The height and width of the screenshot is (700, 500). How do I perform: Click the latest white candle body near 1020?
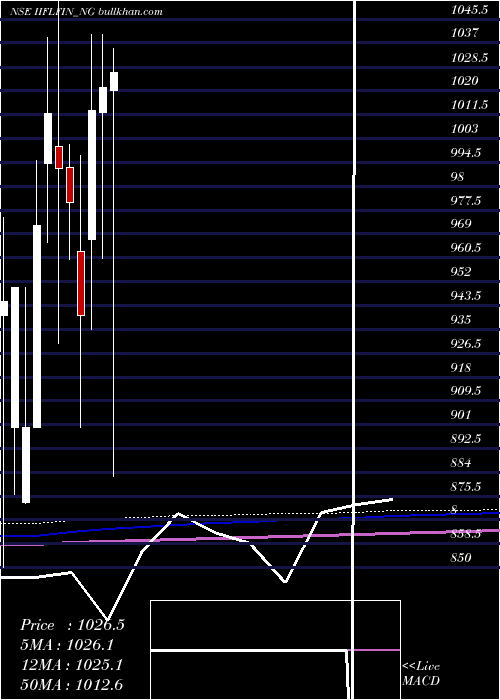point(114,81)
